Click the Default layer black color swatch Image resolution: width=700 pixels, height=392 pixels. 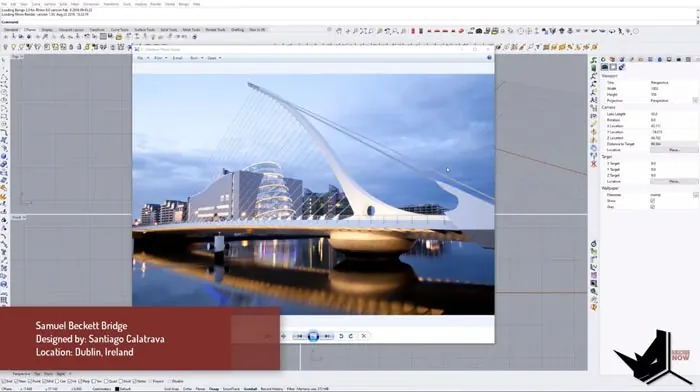tap(117, 389)
